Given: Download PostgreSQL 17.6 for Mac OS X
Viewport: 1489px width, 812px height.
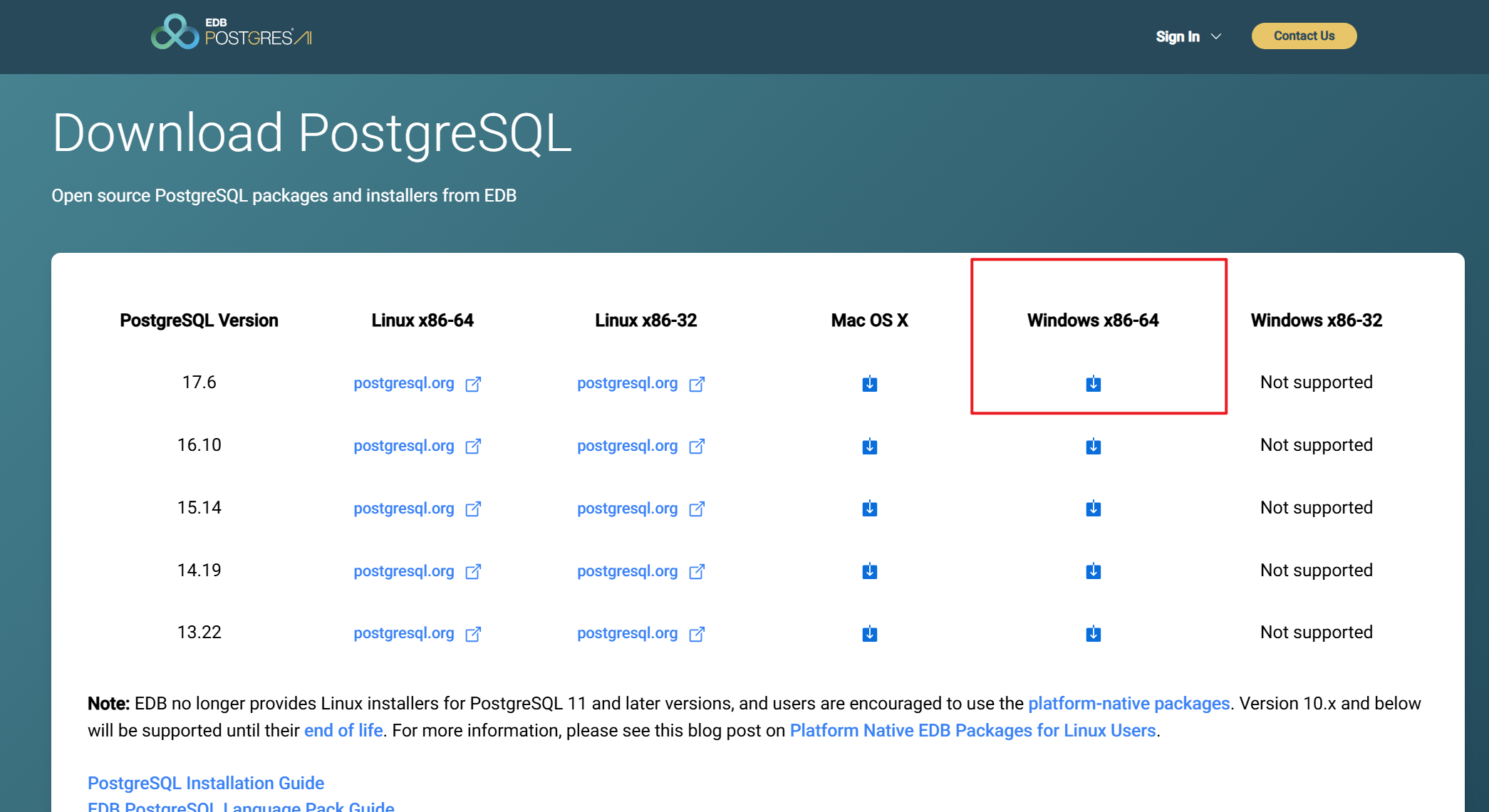Looking at the screenshot, I should [x=869, y=384].
